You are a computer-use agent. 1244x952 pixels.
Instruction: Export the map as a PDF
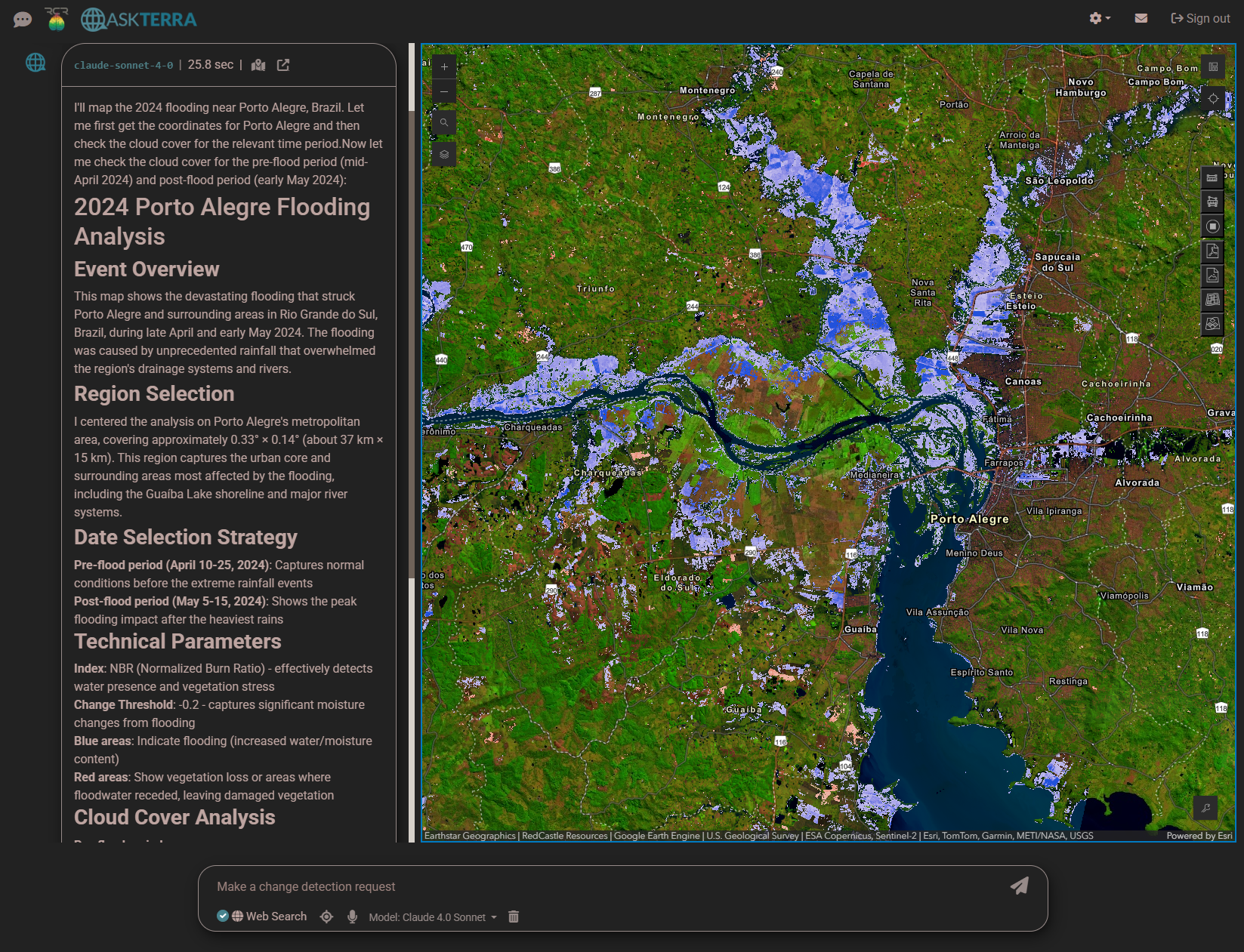[x=1212, y=251]
